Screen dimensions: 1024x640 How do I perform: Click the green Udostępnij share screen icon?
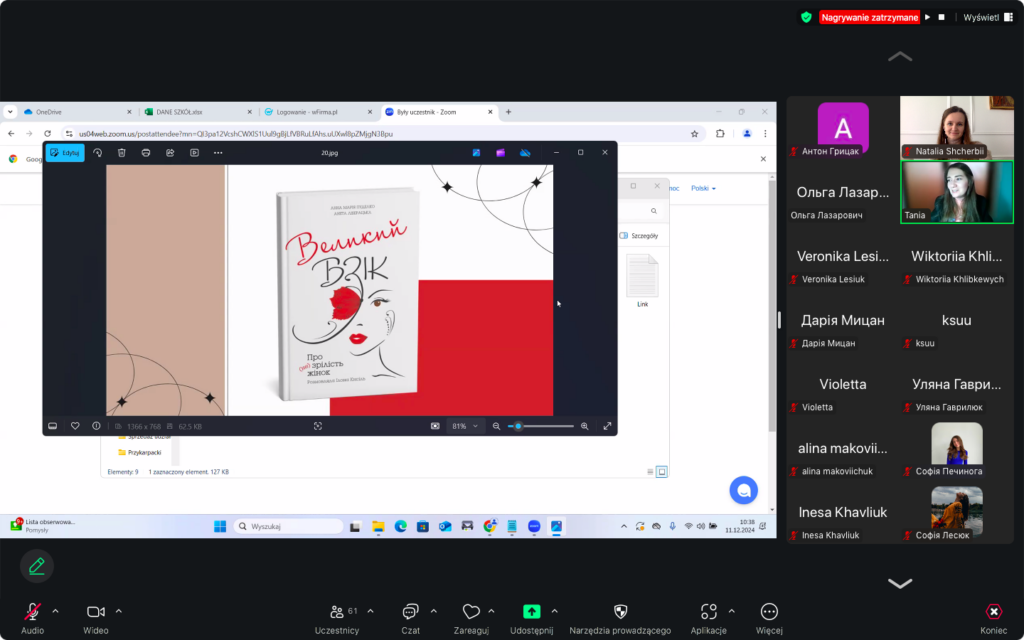pos(532,612)
